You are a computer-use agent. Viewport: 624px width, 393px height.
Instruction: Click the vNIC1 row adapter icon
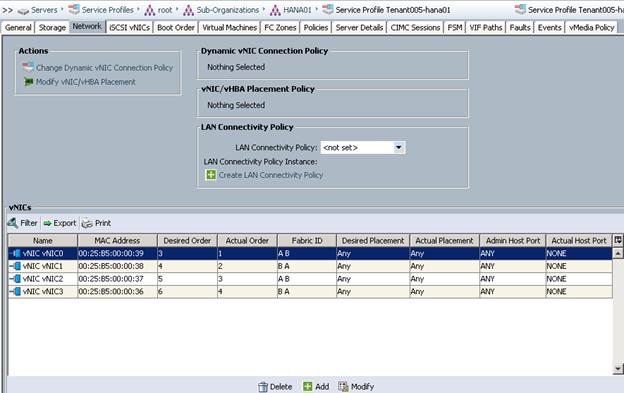16,266
